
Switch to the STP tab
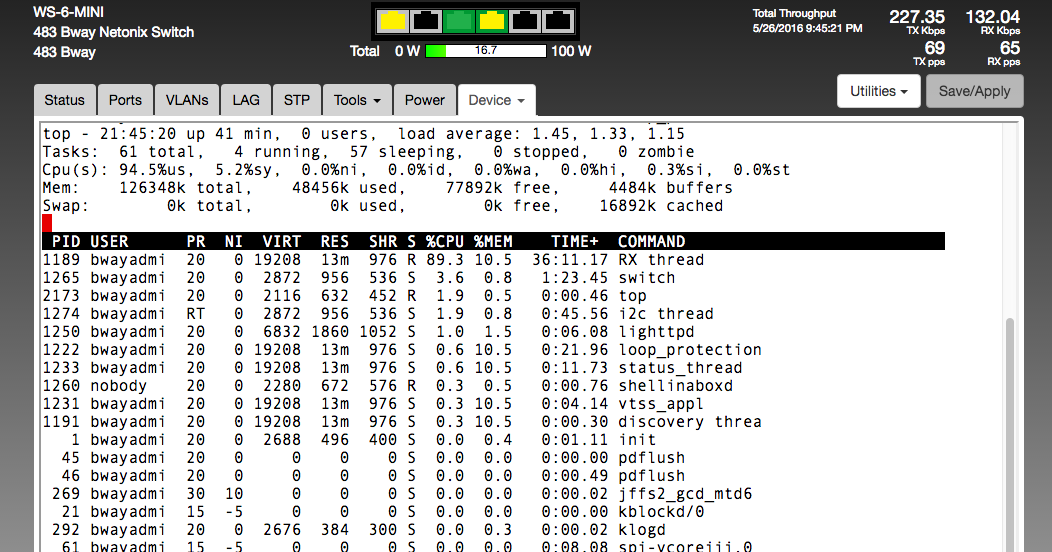[x=296, y=100]
